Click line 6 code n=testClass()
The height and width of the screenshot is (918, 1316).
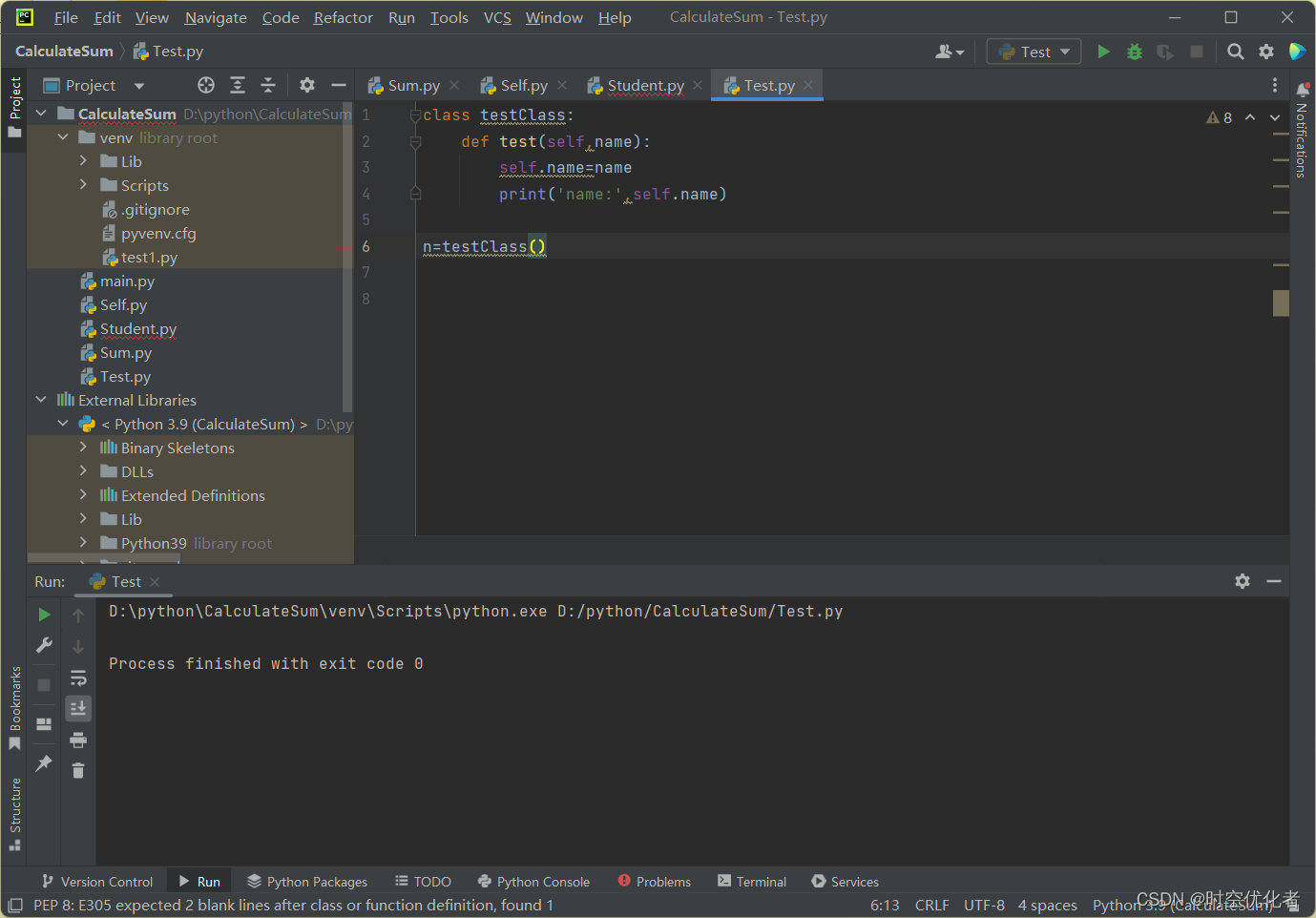pyautogui.click(x=485, y=247)
